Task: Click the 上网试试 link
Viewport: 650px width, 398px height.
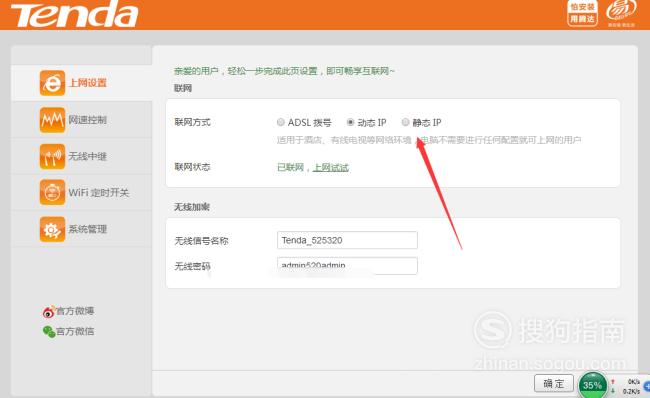Action: coord(331,167)
